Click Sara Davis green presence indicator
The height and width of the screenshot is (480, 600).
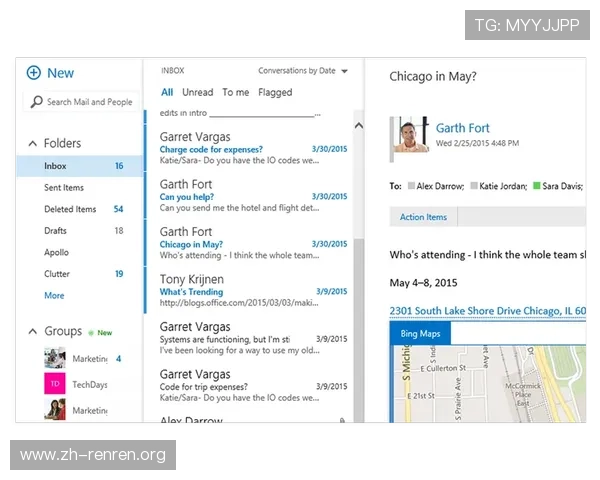point(537,186)
